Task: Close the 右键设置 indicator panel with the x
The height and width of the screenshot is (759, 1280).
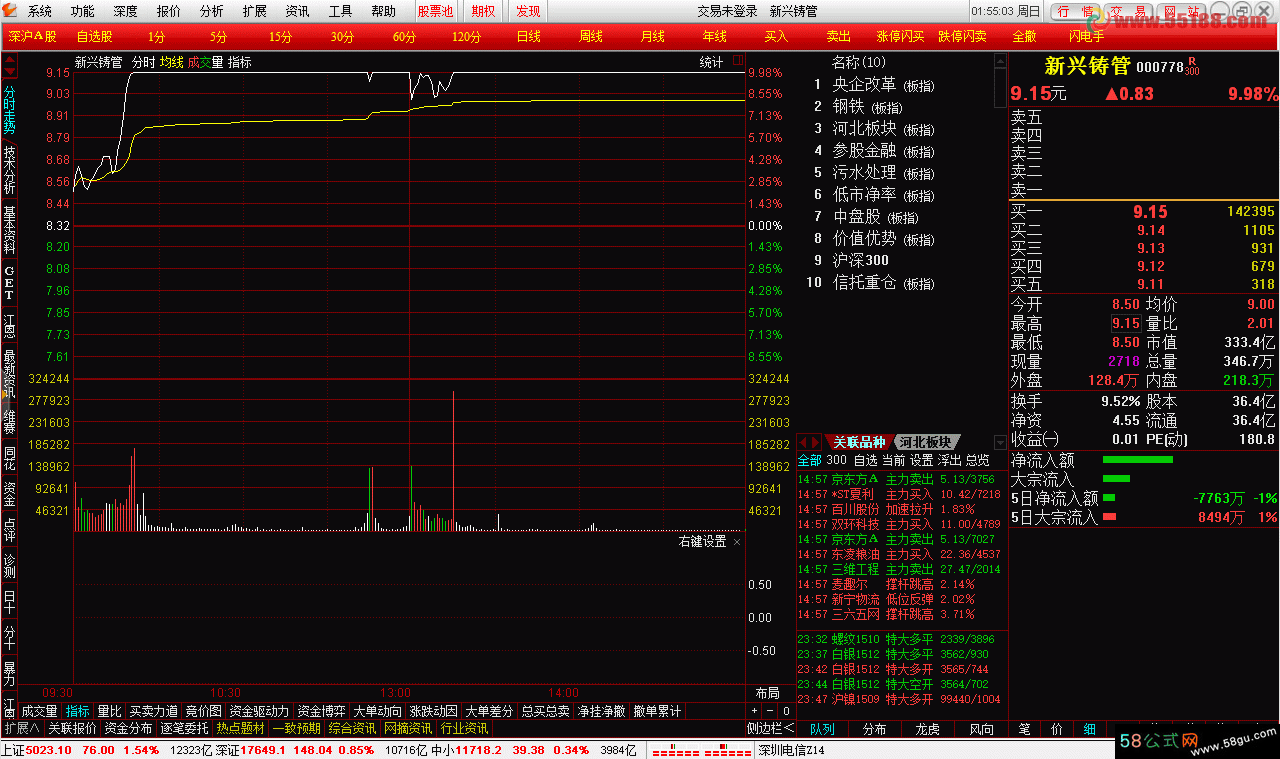Action: [x=737, y=542]
